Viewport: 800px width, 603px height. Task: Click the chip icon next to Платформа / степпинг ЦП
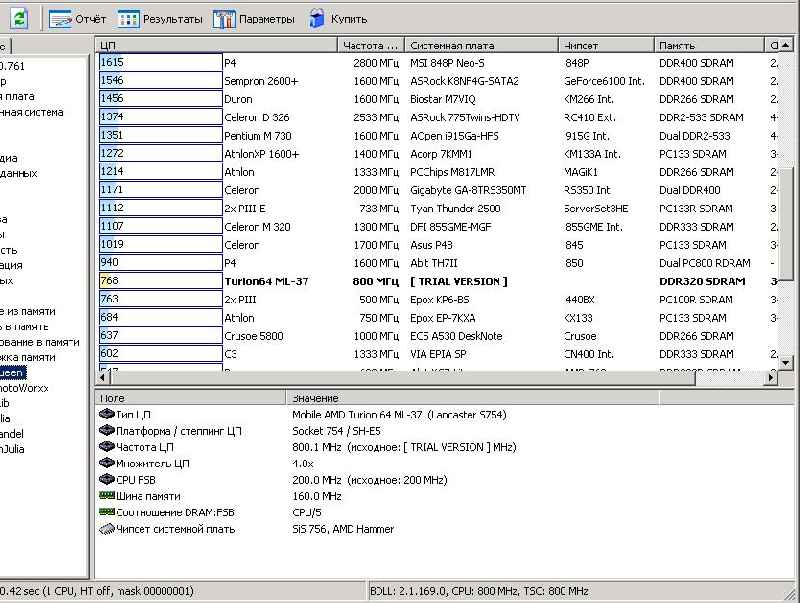coord(107,431)
